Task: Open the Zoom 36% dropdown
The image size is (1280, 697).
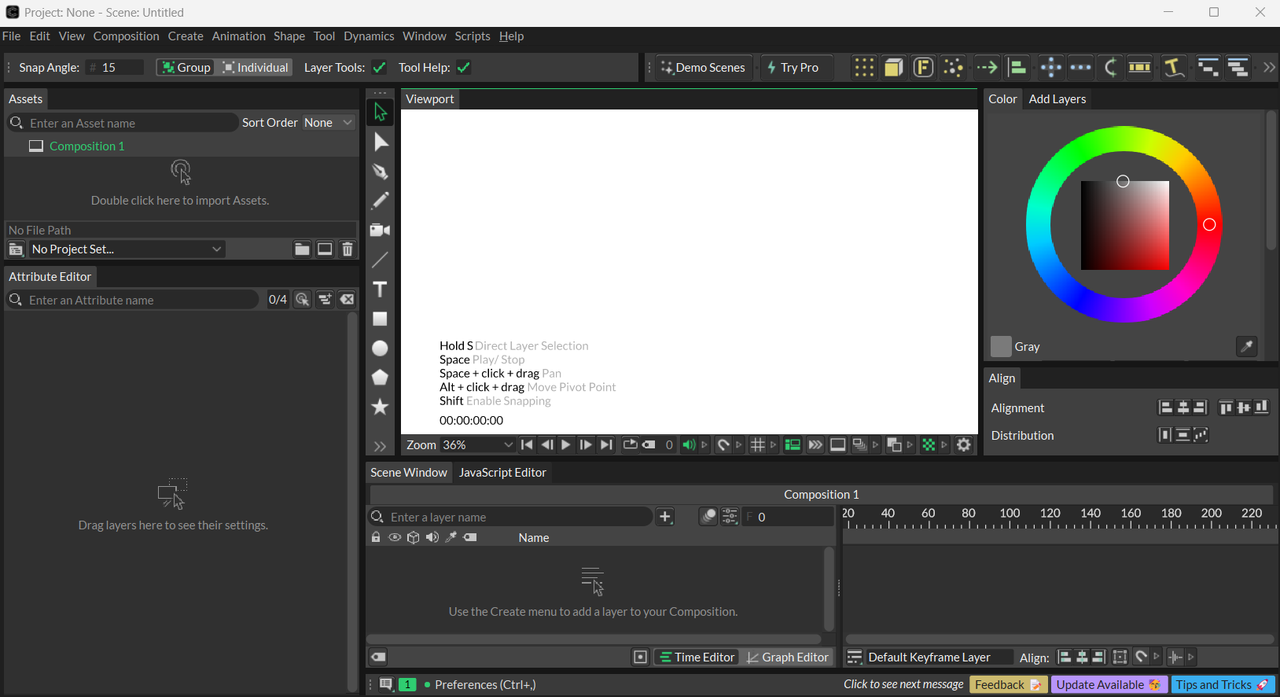Action: 477,445
